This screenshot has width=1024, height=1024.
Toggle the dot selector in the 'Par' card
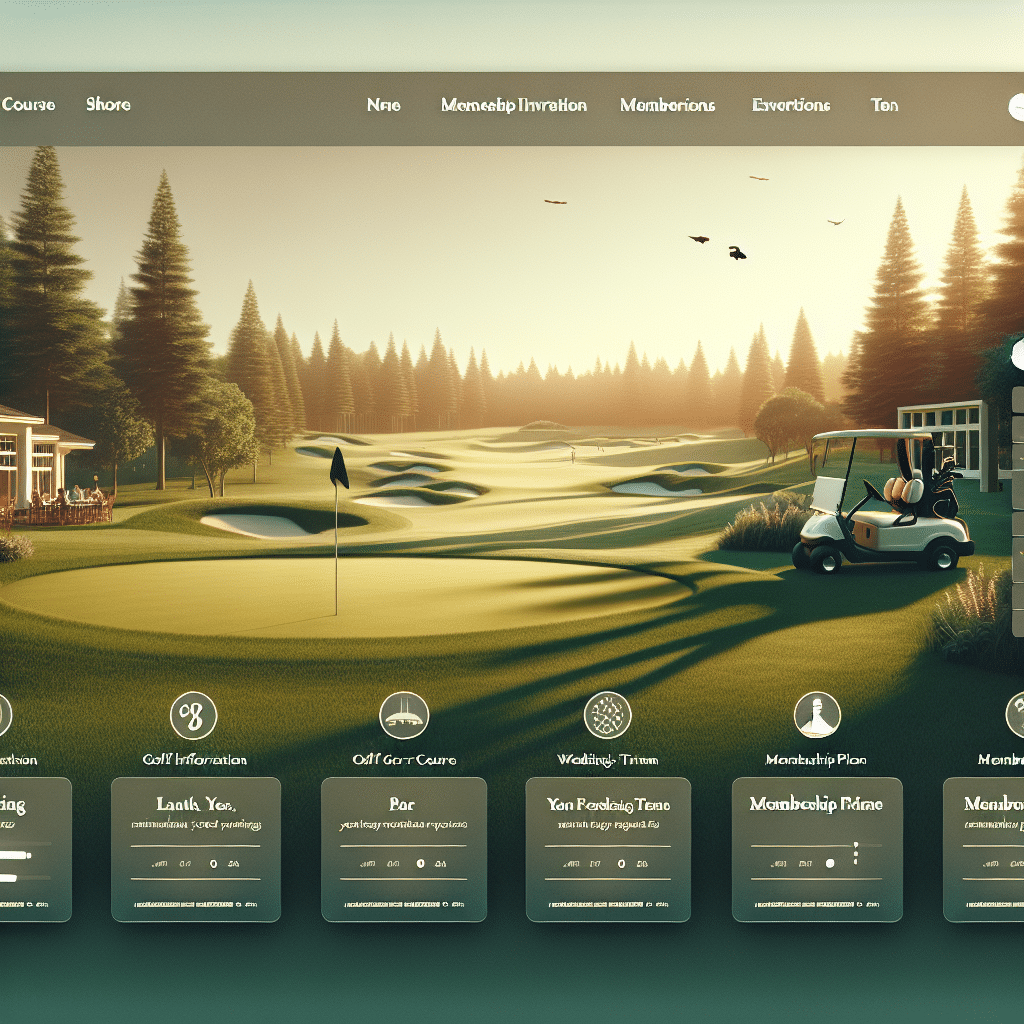[420, 863]
